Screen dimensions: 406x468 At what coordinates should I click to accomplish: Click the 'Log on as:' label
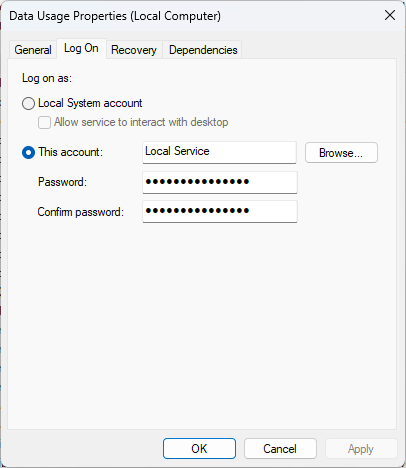point(47,78)
